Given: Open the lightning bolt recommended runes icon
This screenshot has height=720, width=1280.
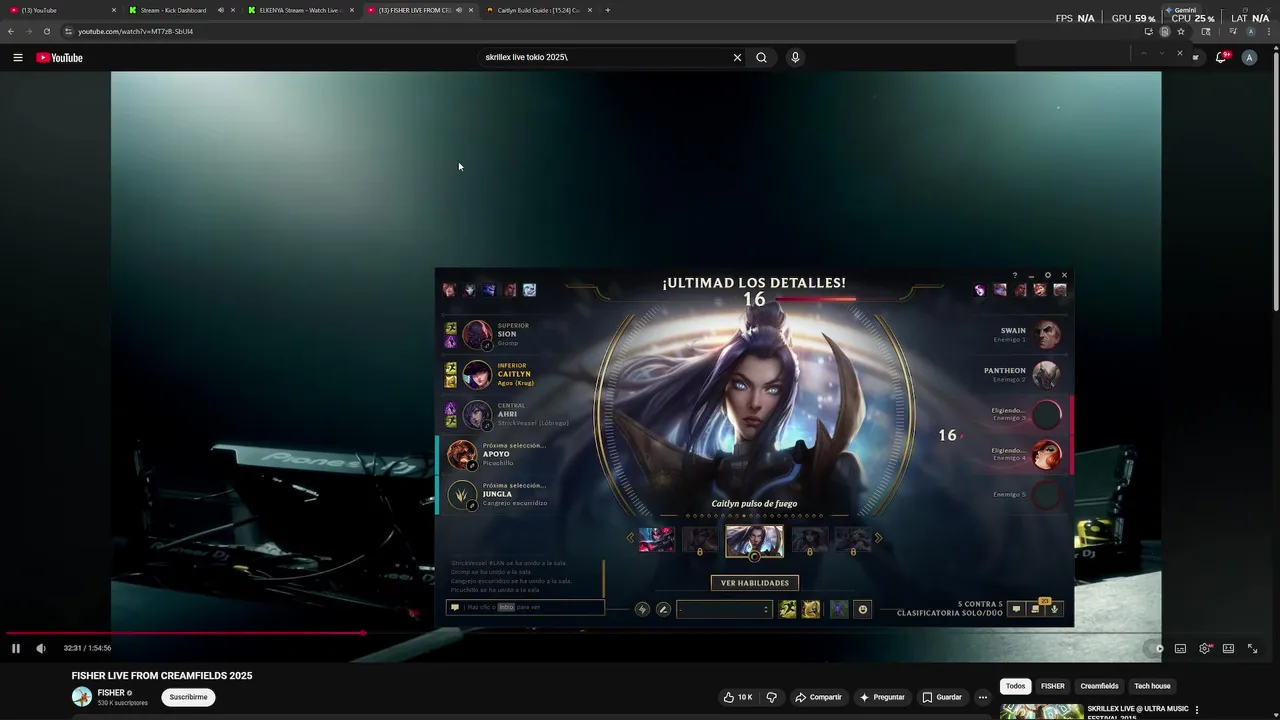Looking at the screenshot, I should (x=642, y=609).
